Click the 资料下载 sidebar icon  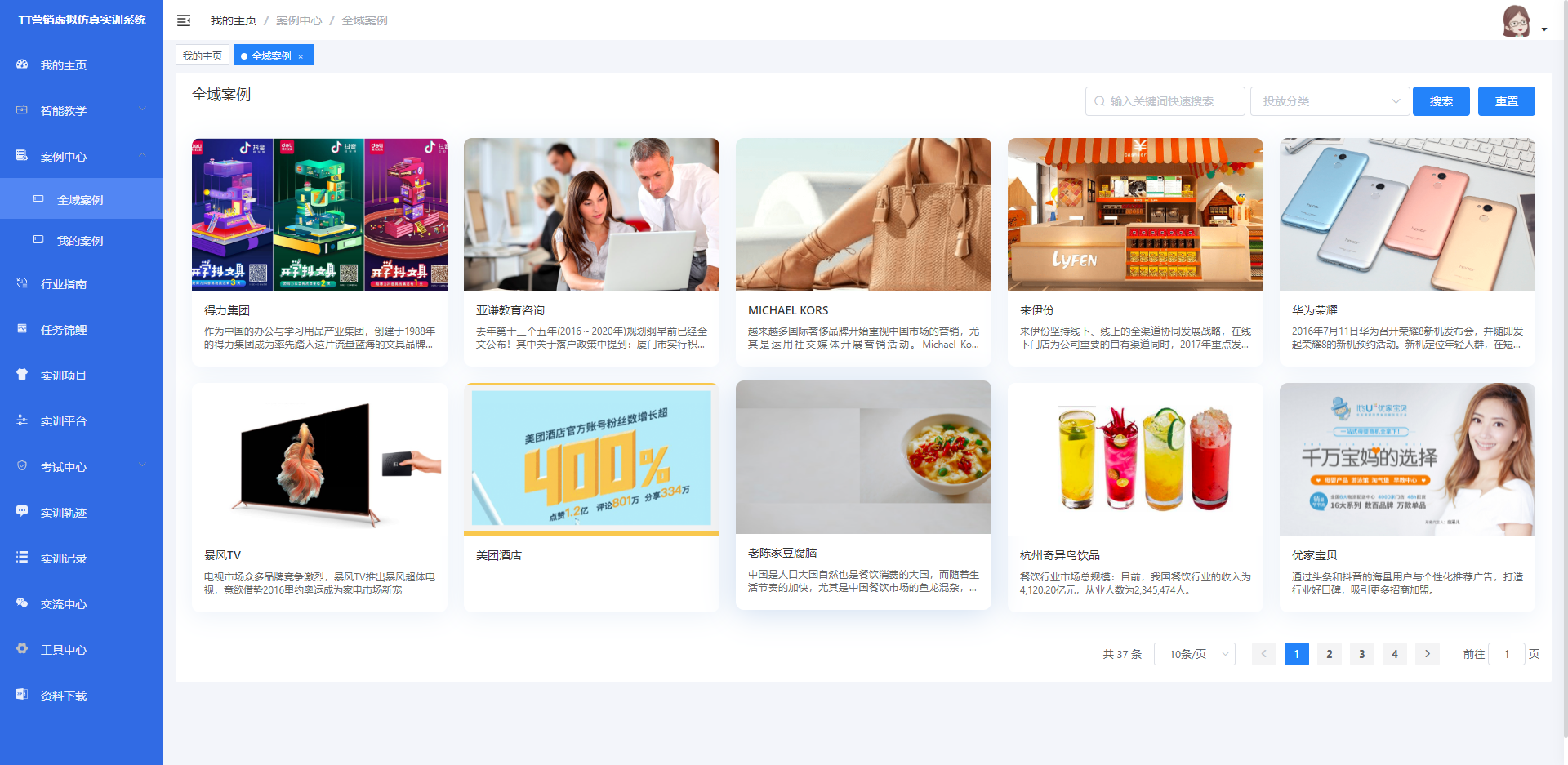coord(22,694)
